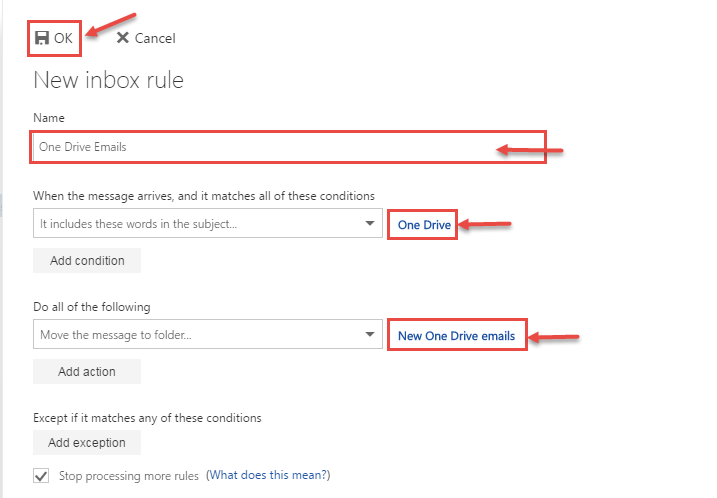Open the What does this mean? link

(x=268, y=475)
